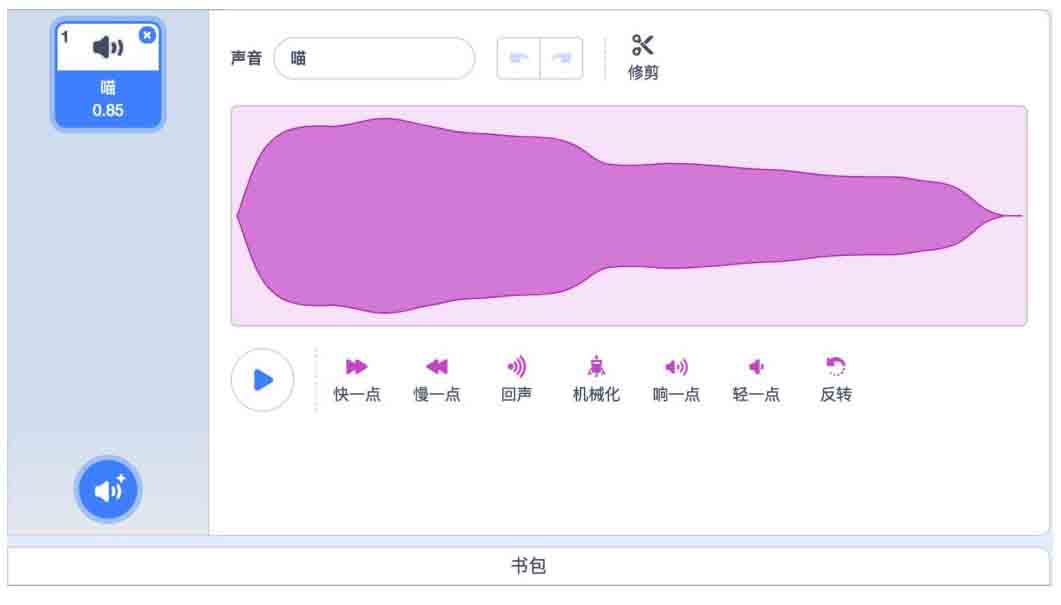Viewport: 1061px width, 605px height.
Task: Expand the 书包 (backpack) panel
Action: pyautogui.click(x=529, y=566)
